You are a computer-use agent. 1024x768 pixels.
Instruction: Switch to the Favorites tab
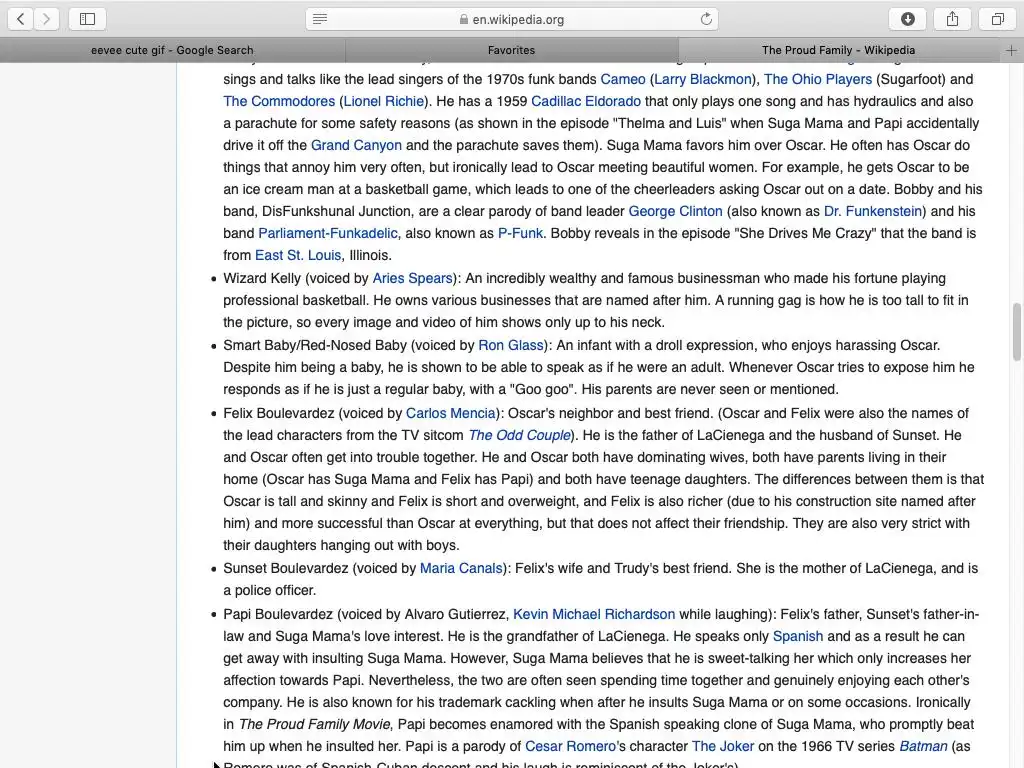pos(511,50)
